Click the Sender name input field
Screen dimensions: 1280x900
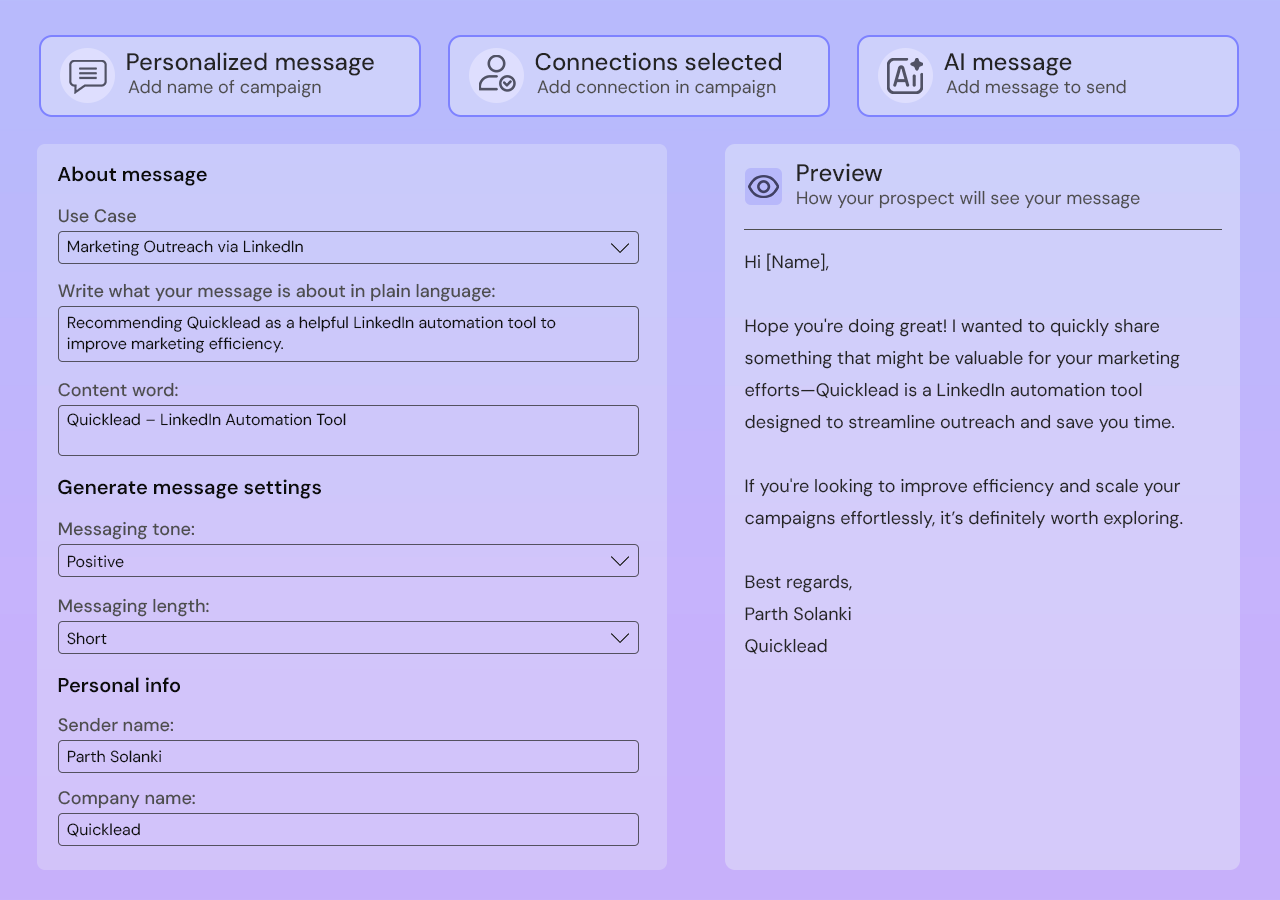pos(348,756)
